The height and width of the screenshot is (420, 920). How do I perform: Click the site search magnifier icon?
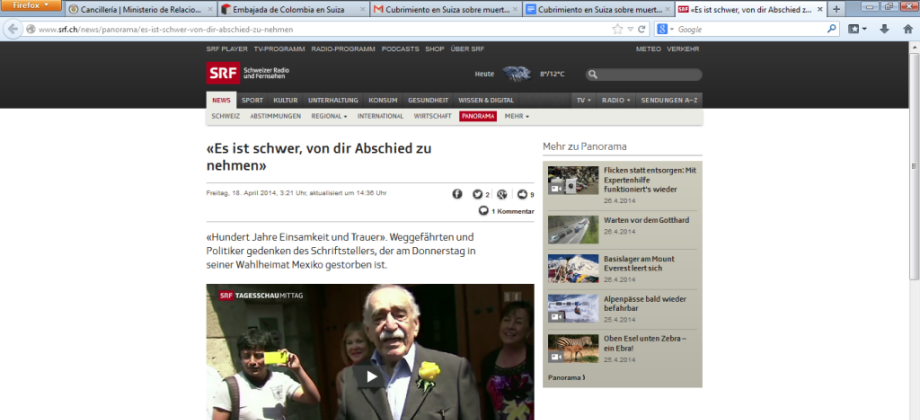click(593, 74)
